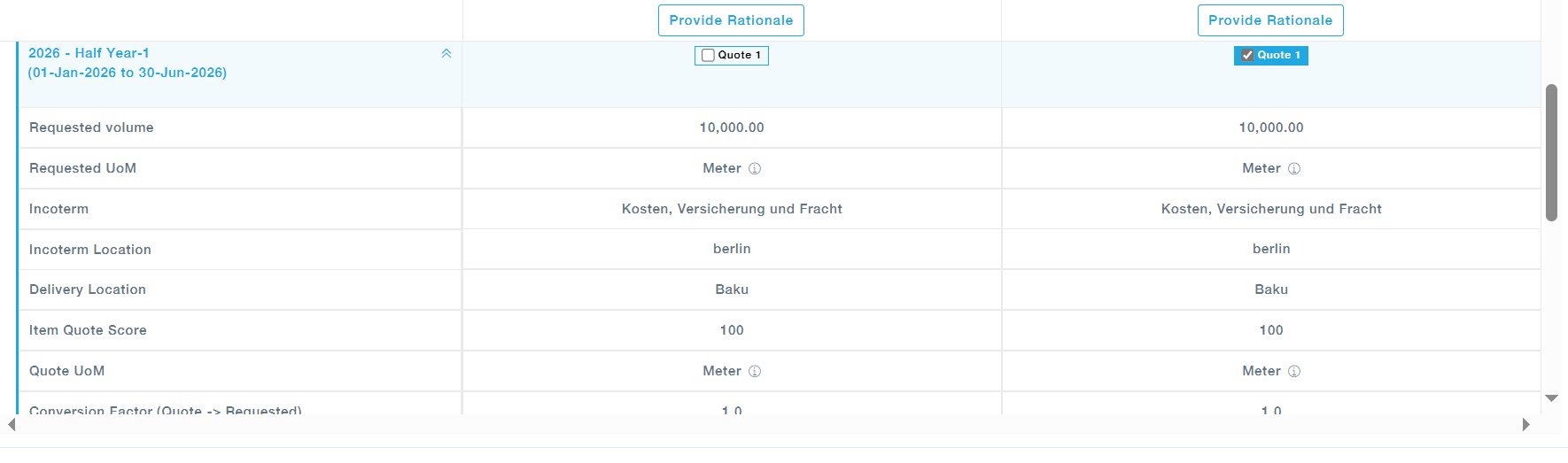Uncheck the selected blue Quote 1 checkbox
The height and width of the screenshot is (463, 1568).
coord(1247,55)
